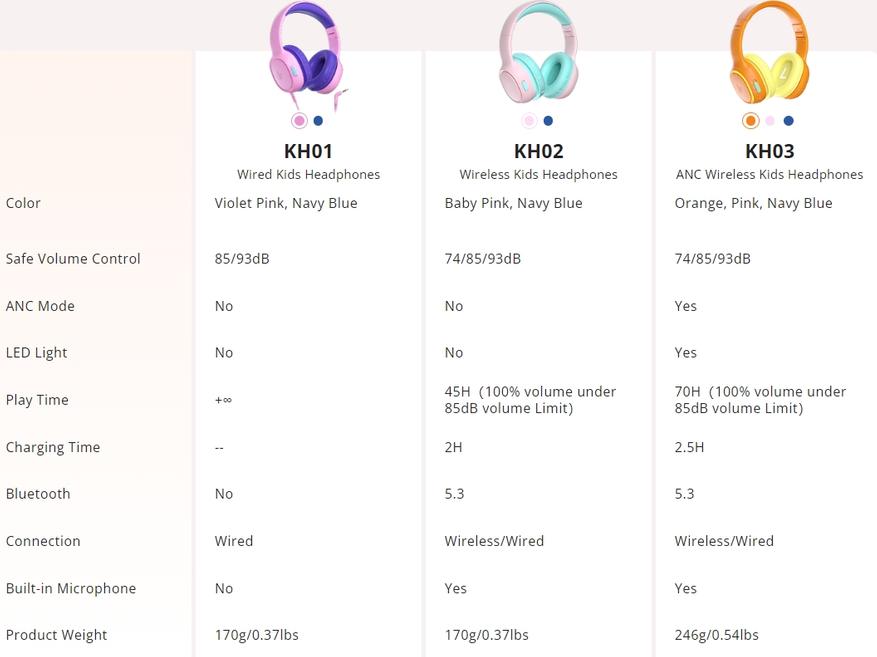
Task: Click ANC Wireless Kids Headphones subtitle
Action: tap(769, 175)
